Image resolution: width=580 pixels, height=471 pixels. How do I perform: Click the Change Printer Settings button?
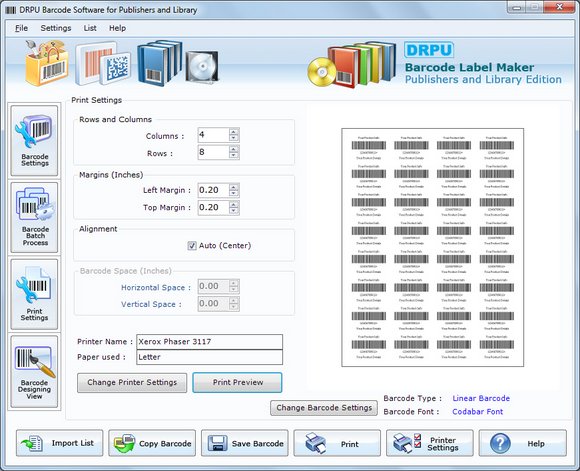[x=132, y=383]
